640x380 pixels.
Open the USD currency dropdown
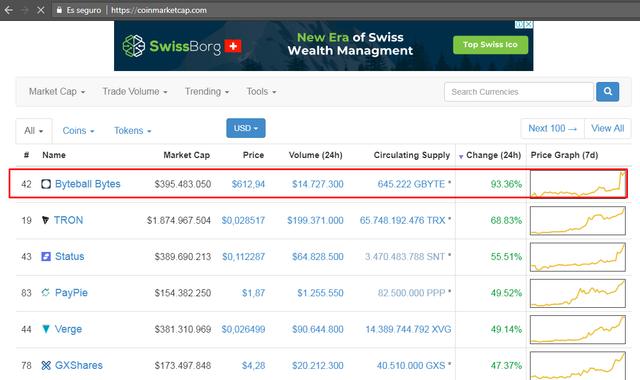click(246, 128)
